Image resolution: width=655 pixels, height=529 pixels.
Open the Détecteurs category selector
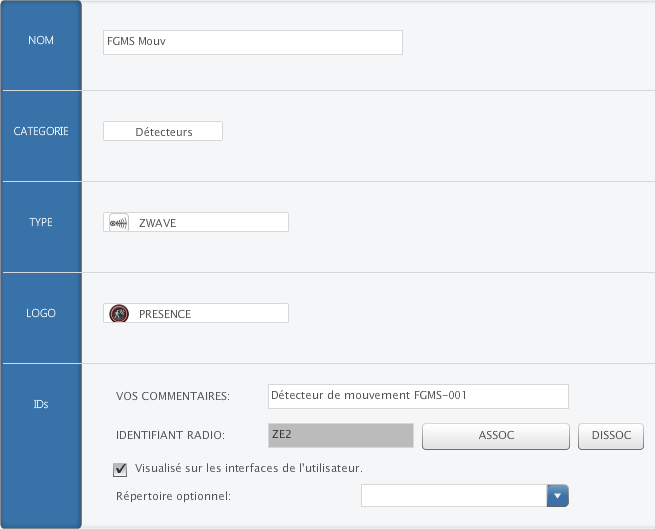(x=163, y=131)
